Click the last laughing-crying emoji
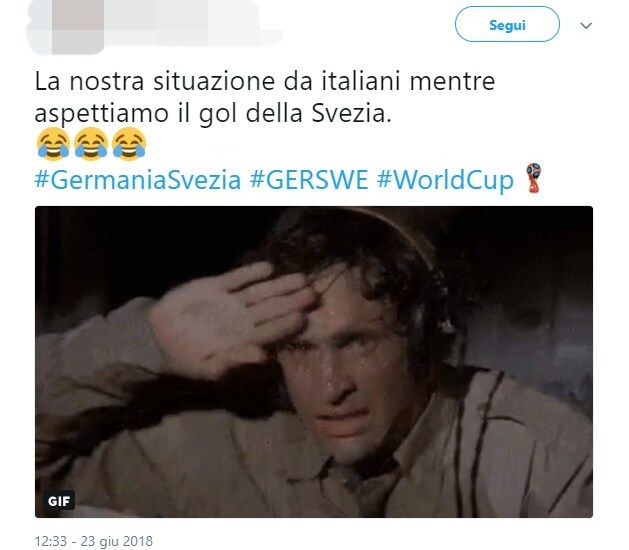629x550 pixels. (x=129, y=144)
